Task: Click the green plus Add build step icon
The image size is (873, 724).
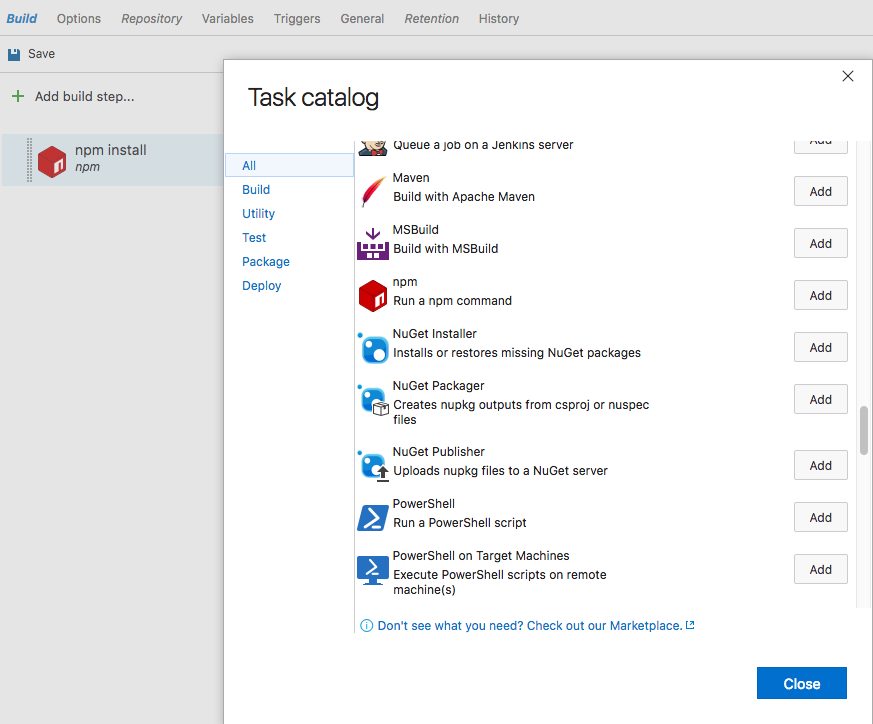Action: coord(18,96)
